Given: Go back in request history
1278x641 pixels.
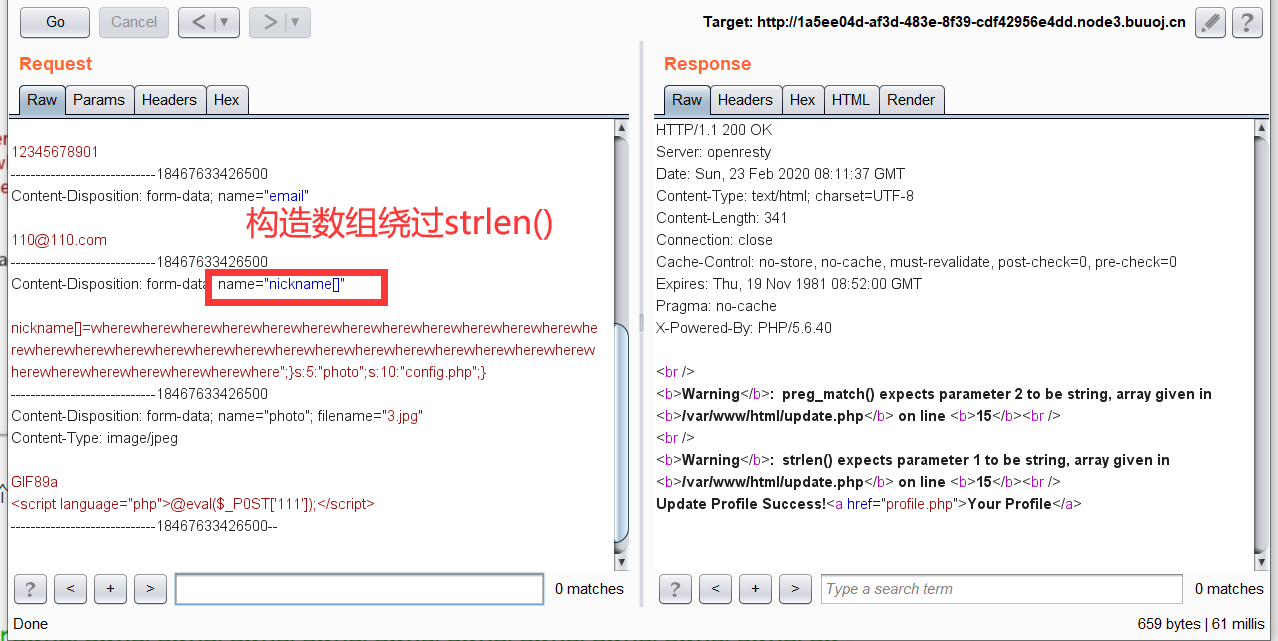Looking at the screenshot, I should click(198, 22).
